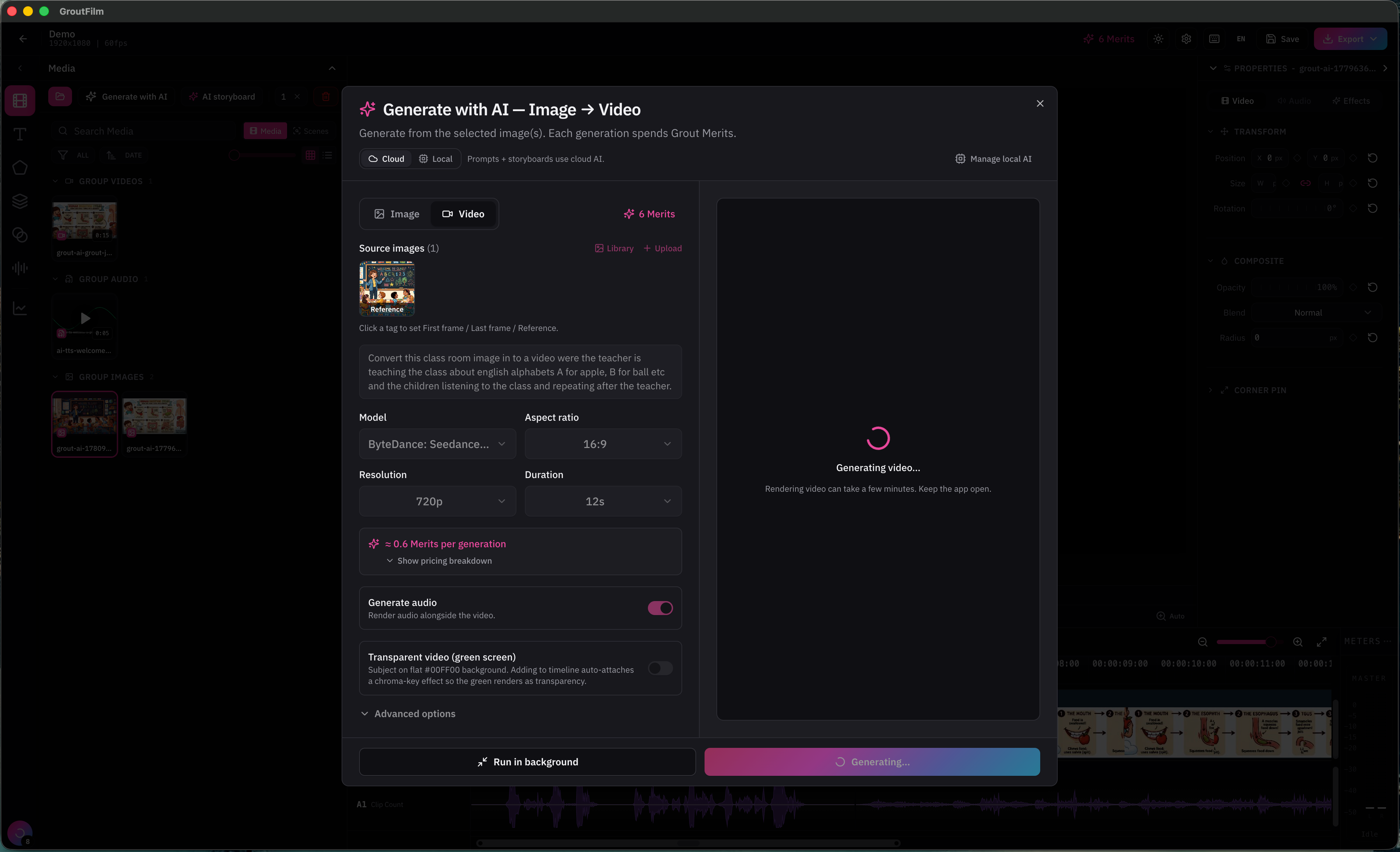Go back using the arrow beside Demo

tap(23, 39)
